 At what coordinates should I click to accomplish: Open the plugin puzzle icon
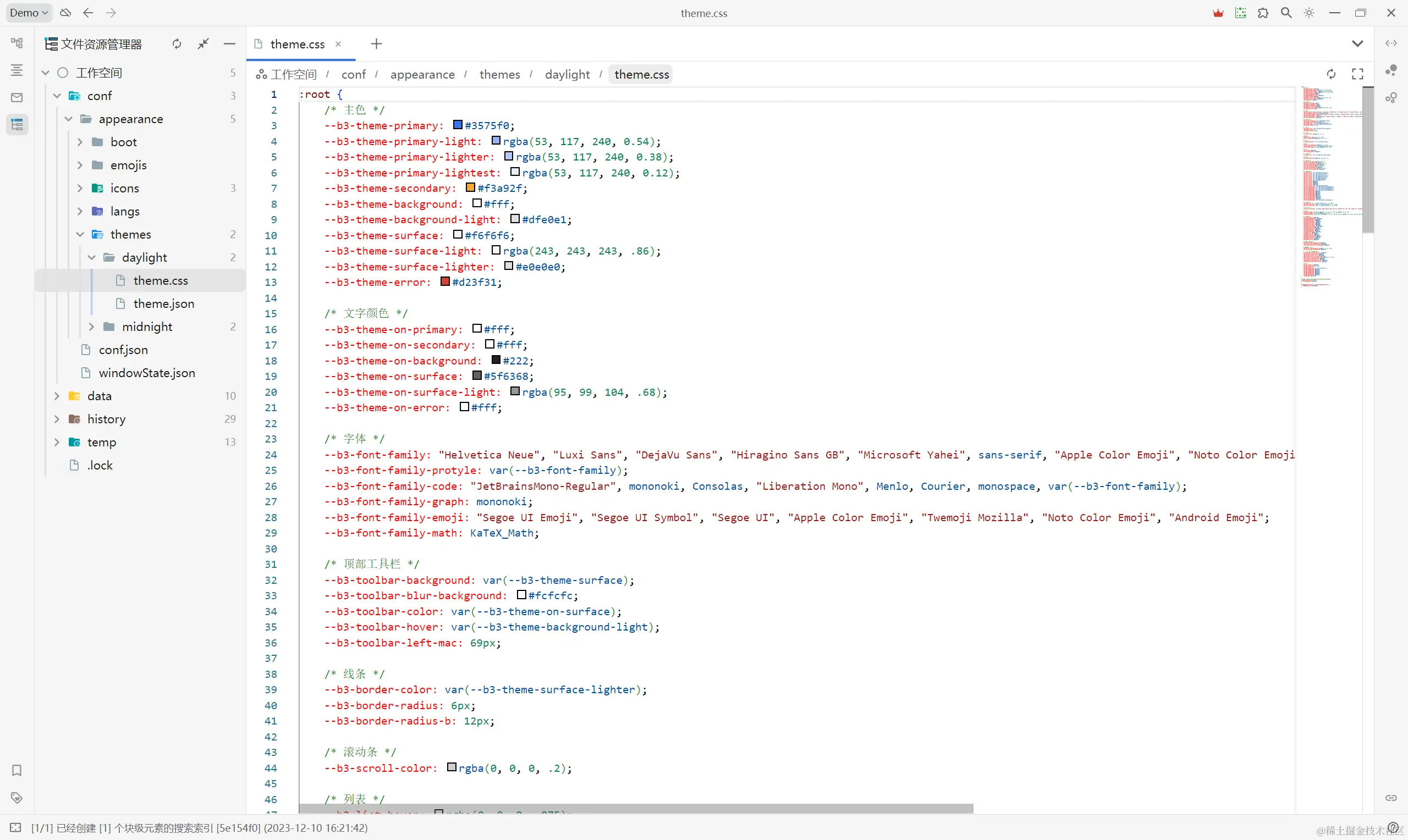1263,13
